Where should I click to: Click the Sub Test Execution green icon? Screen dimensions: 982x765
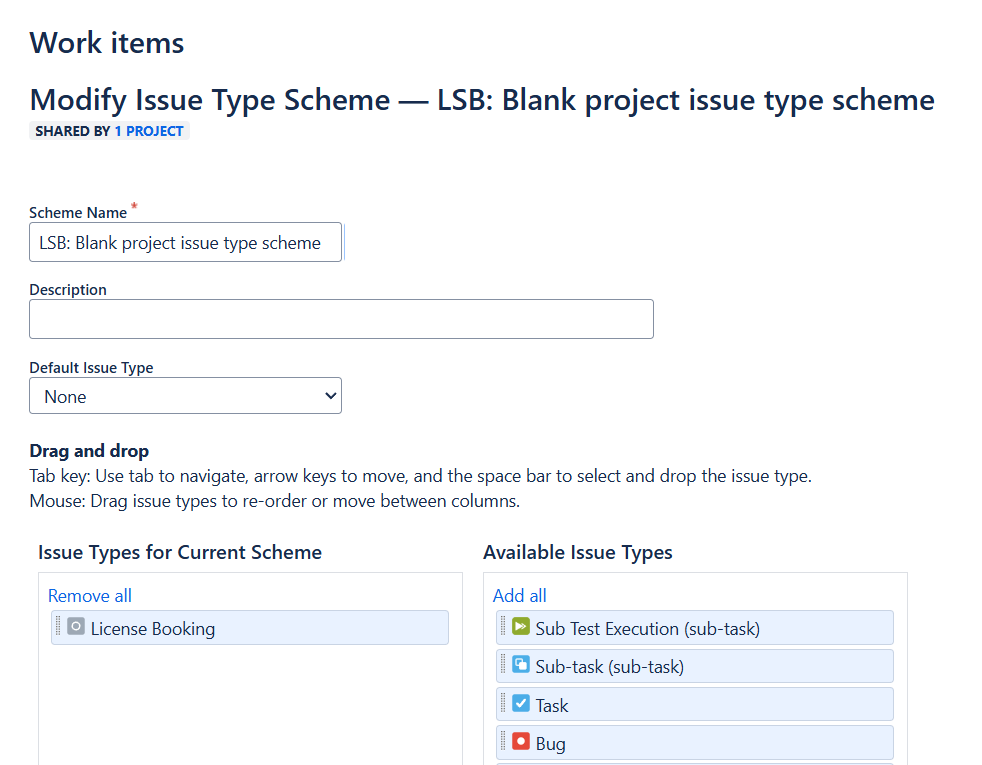click(520, 626)
